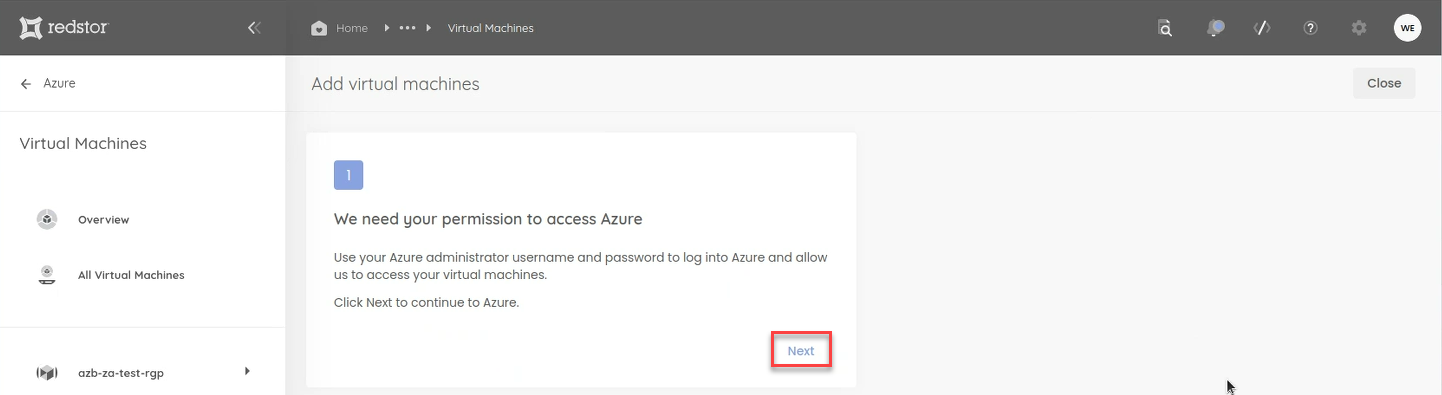Screen dimensions: 1442x395
Task: Click the step 1 number badge
Action: [x=348, y=175]
